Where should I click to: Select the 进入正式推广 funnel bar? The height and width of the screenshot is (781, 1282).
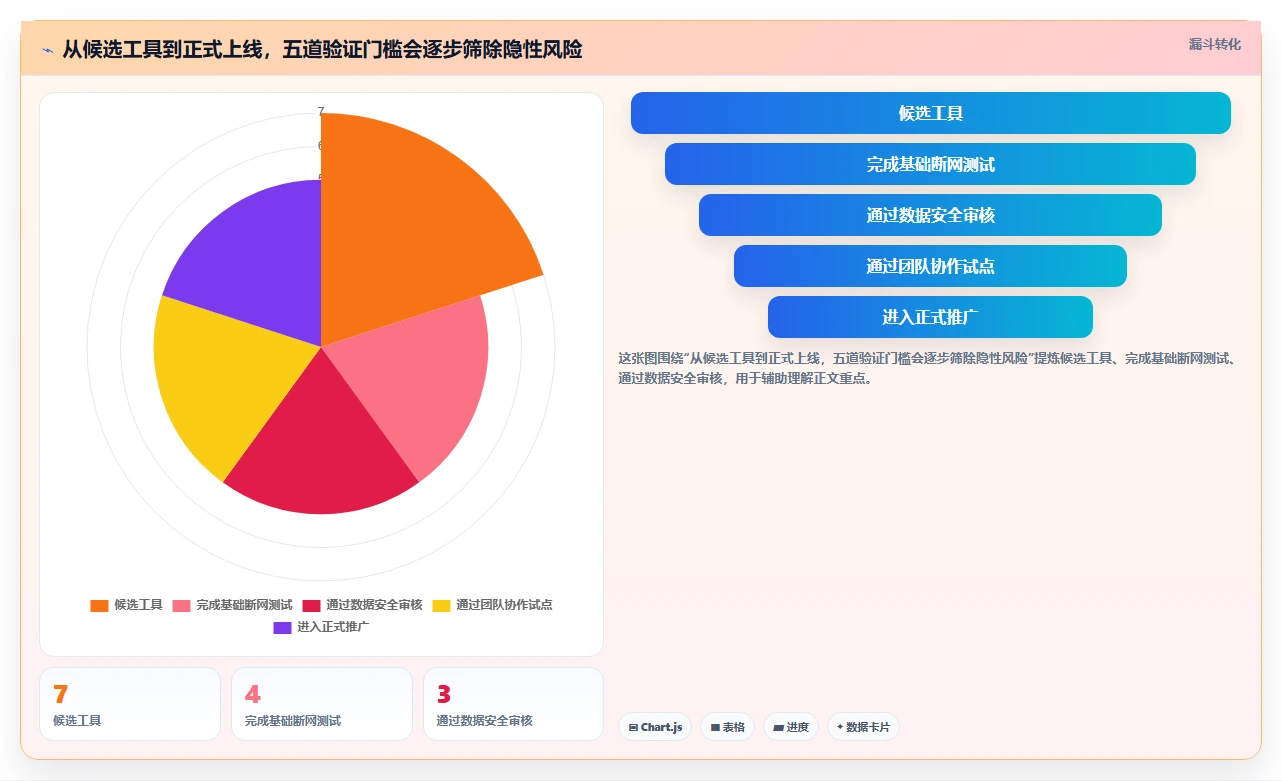[930, 317]
